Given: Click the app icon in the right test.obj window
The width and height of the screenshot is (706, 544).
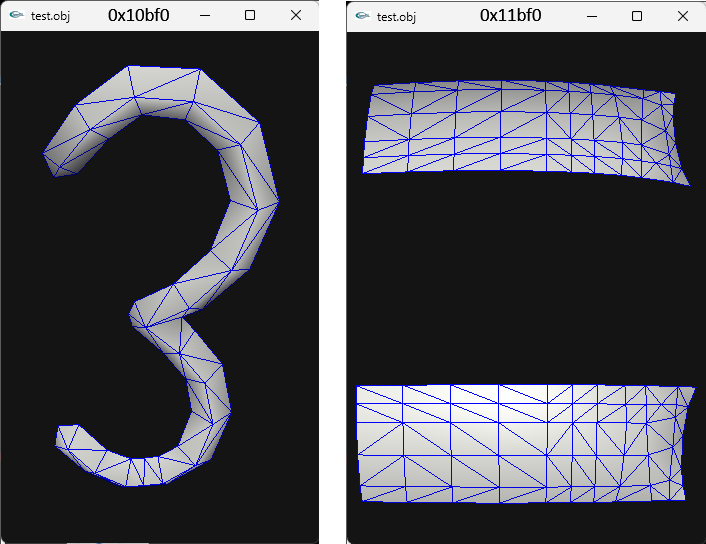Looking at the screenshot, I should coord(362,16).
